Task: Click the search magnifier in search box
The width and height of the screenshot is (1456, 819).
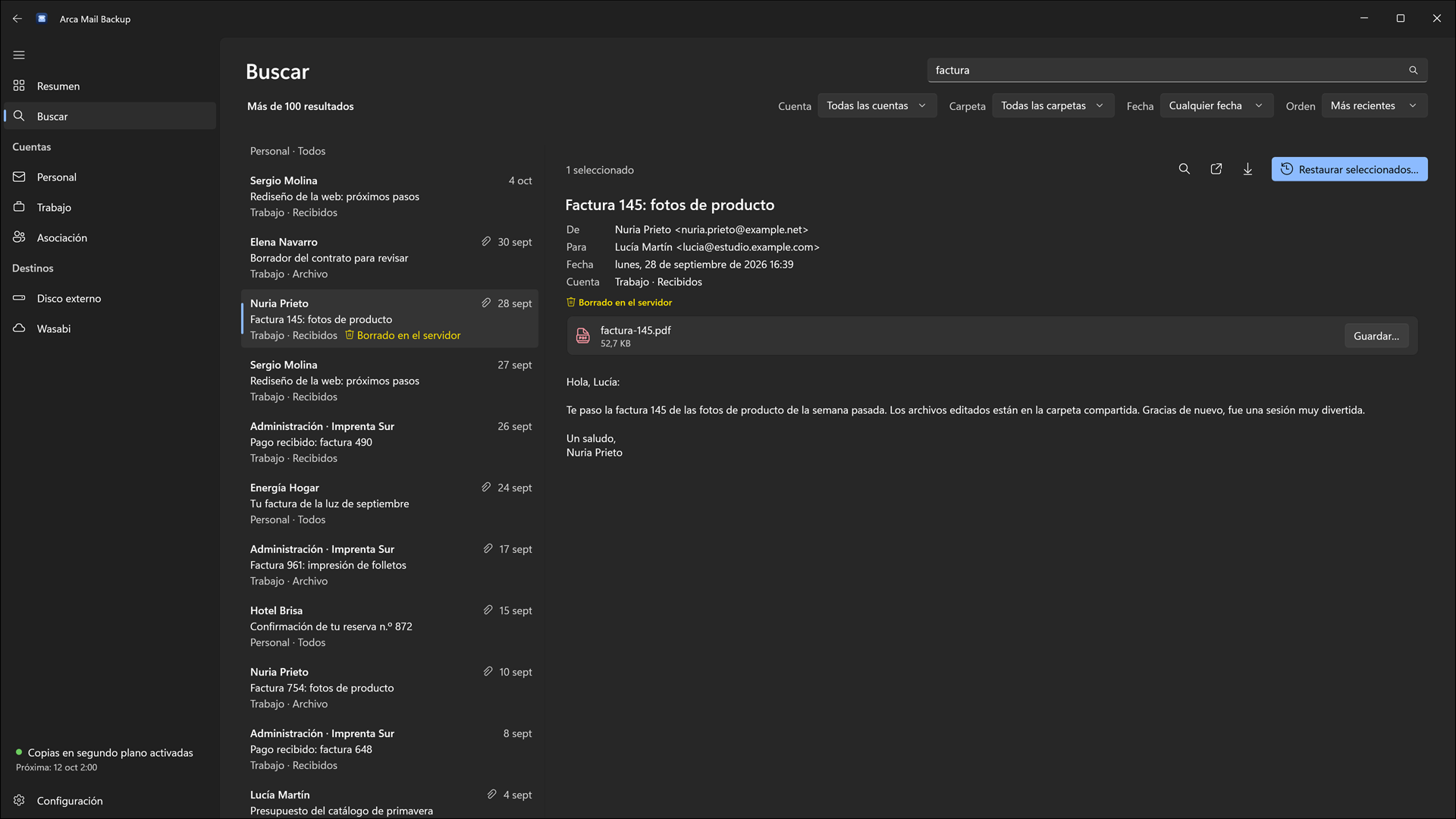Action: pos(1414,70)
